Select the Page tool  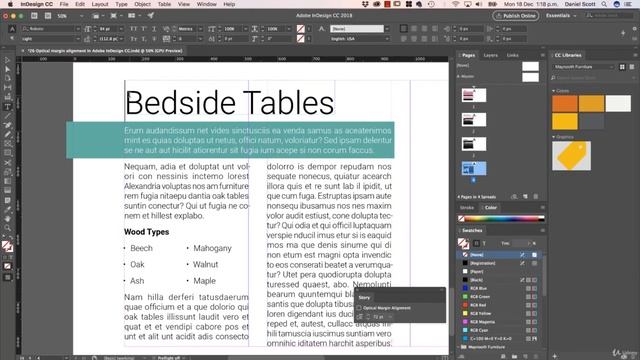[7, 78]
